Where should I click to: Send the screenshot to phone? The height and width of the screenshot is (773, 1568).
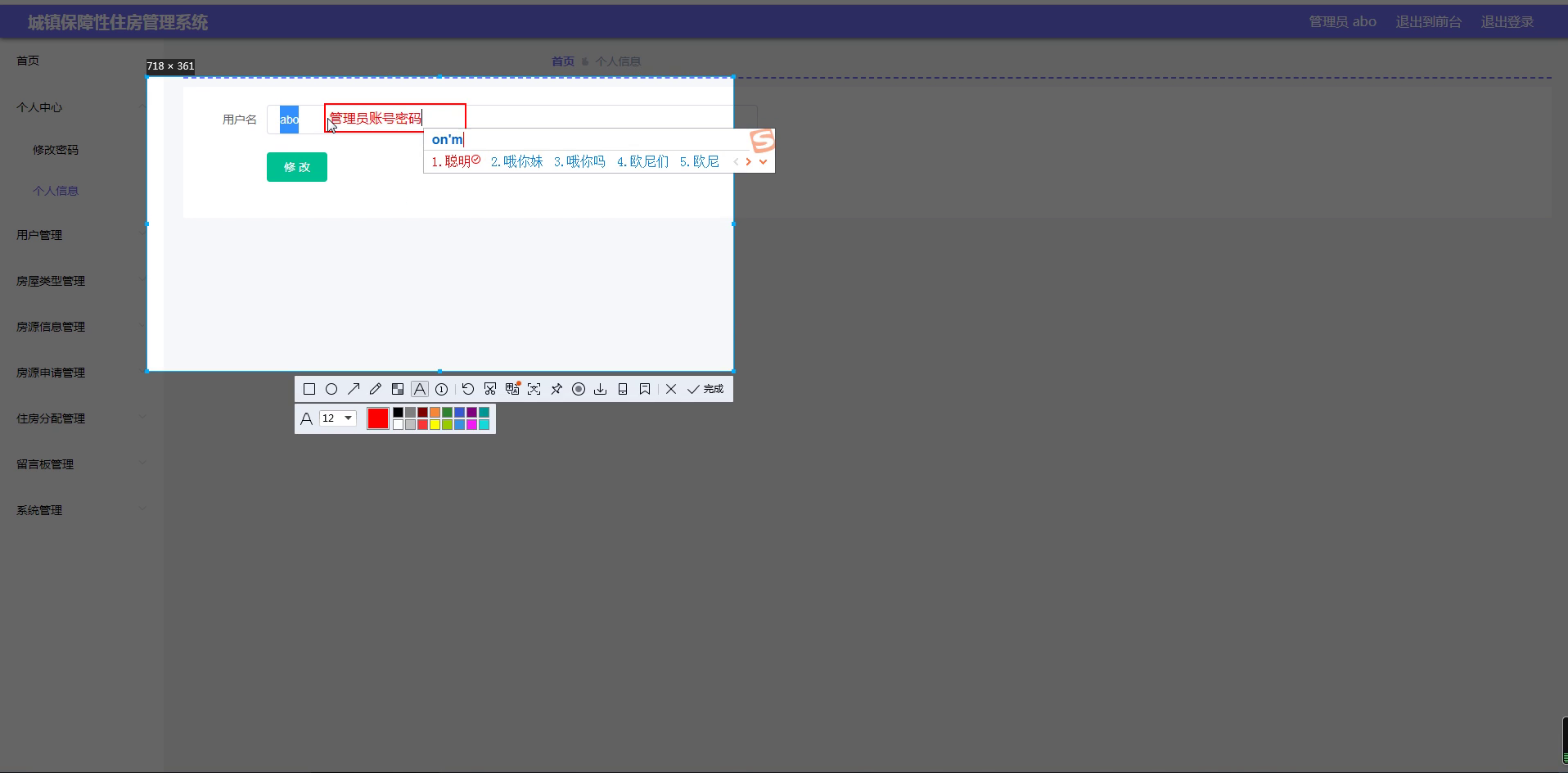(623, 389)
